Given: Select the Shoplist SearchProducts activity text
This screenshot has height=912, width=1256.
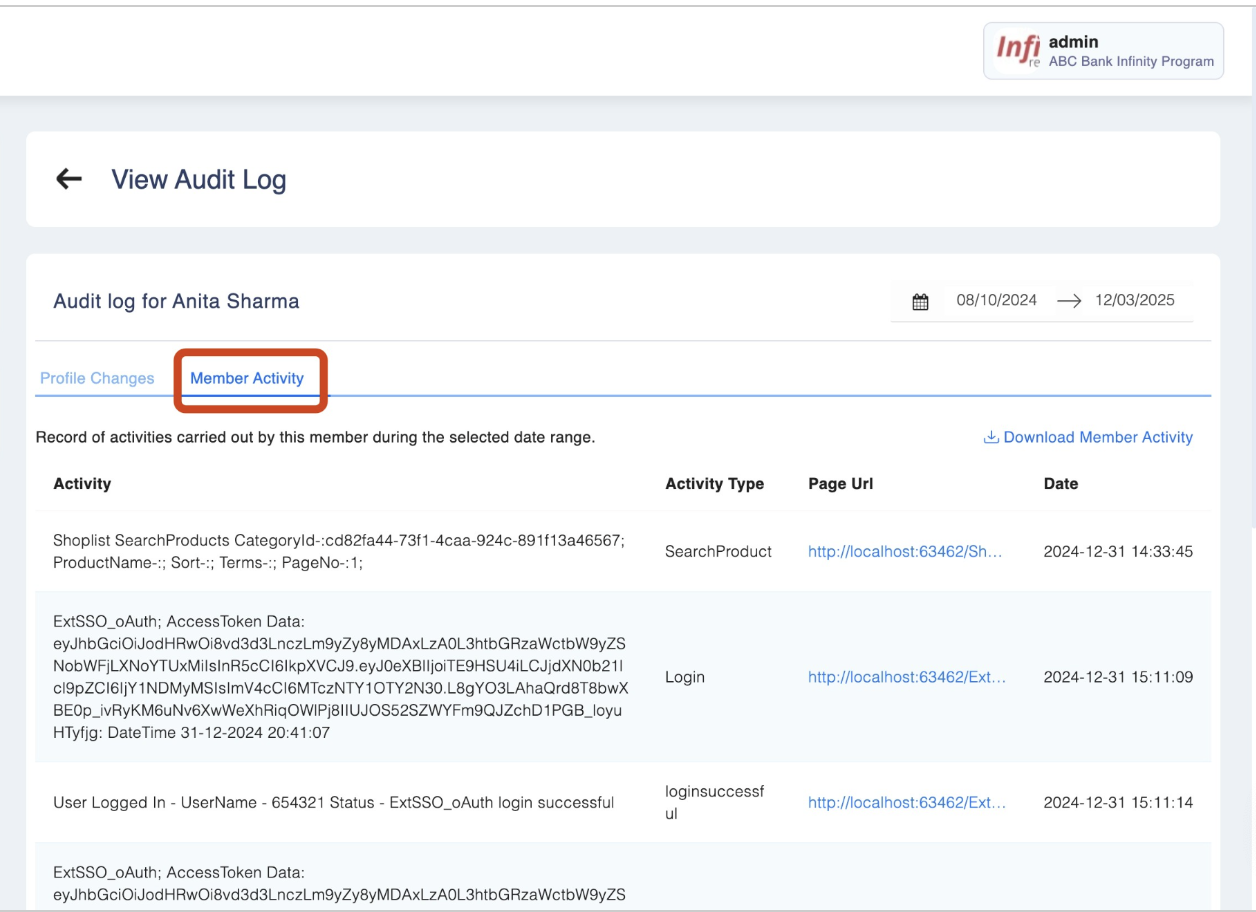Looking at the screenshot, I should 339,551.
